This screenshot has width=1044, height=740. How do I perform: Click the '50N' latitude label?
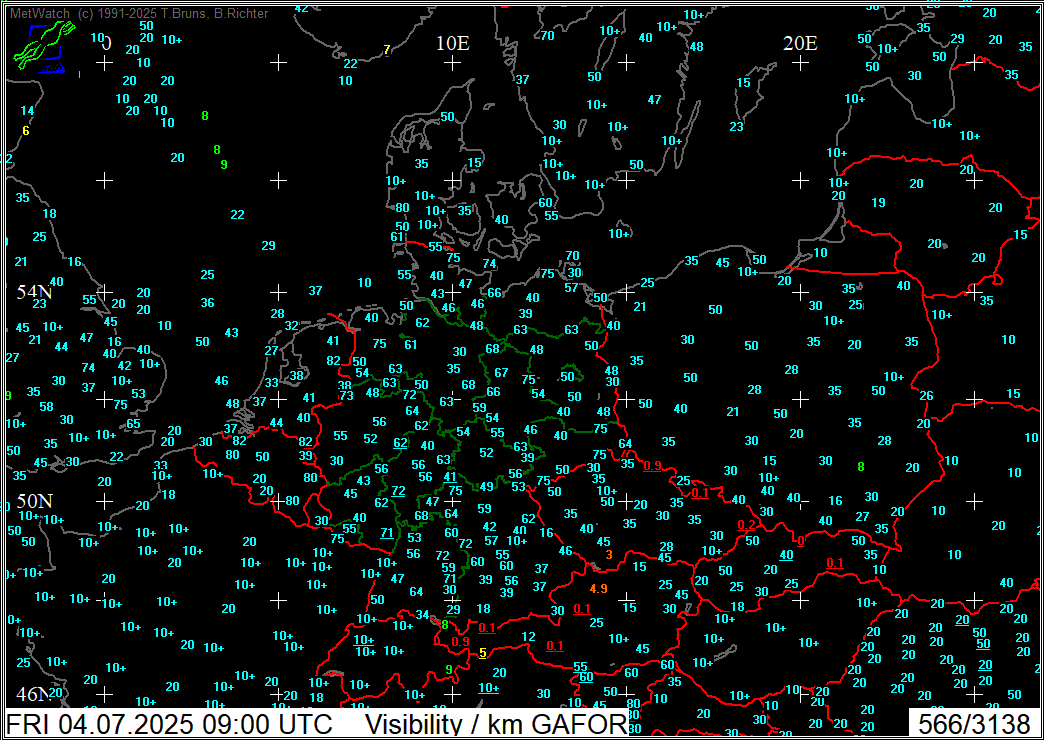point(35,501)
